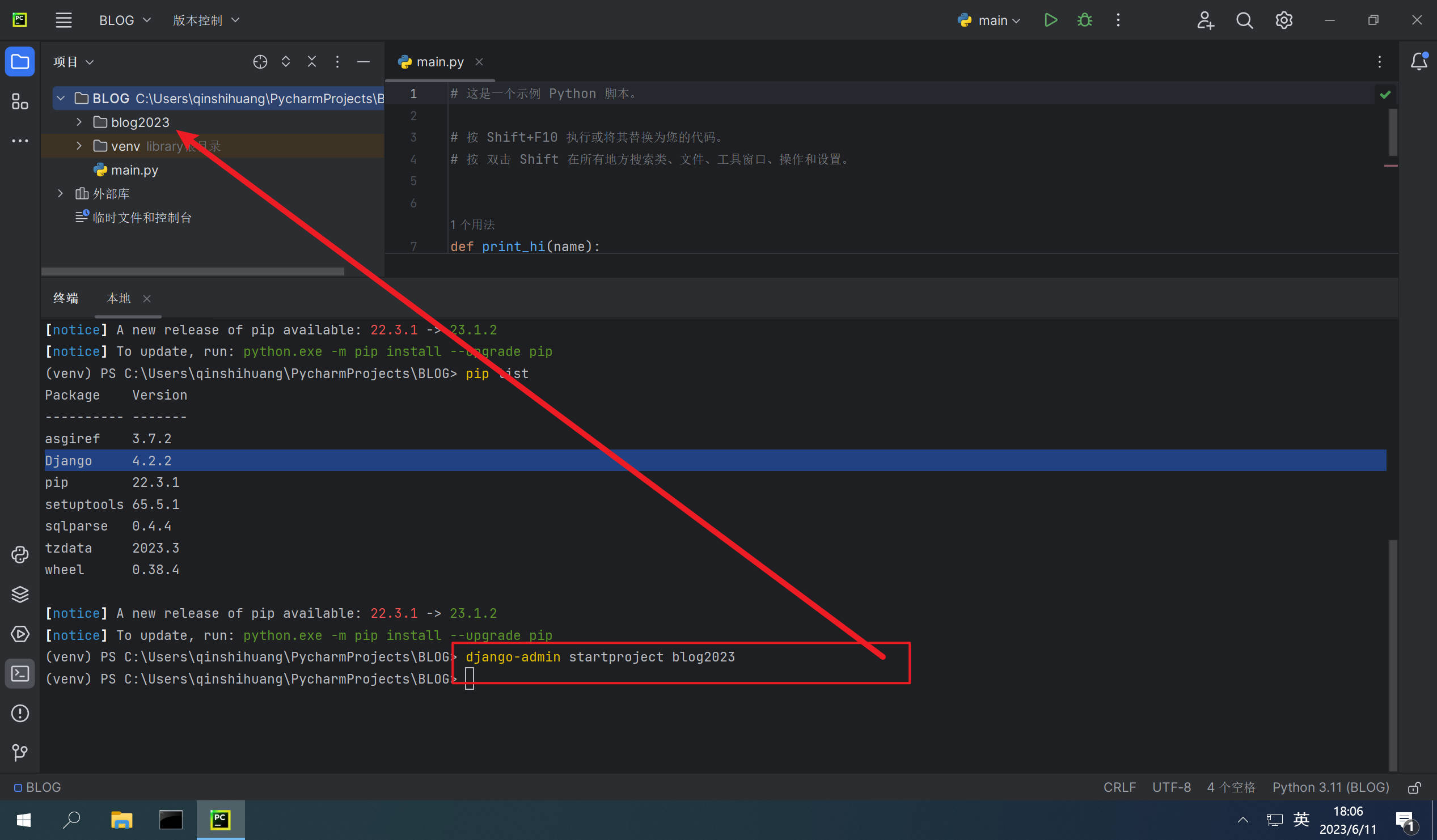Image resolution: width=1437 pixels, height=840 pixels.
Task: Click the terminal prompt input cursor
Action: (470, 678)
